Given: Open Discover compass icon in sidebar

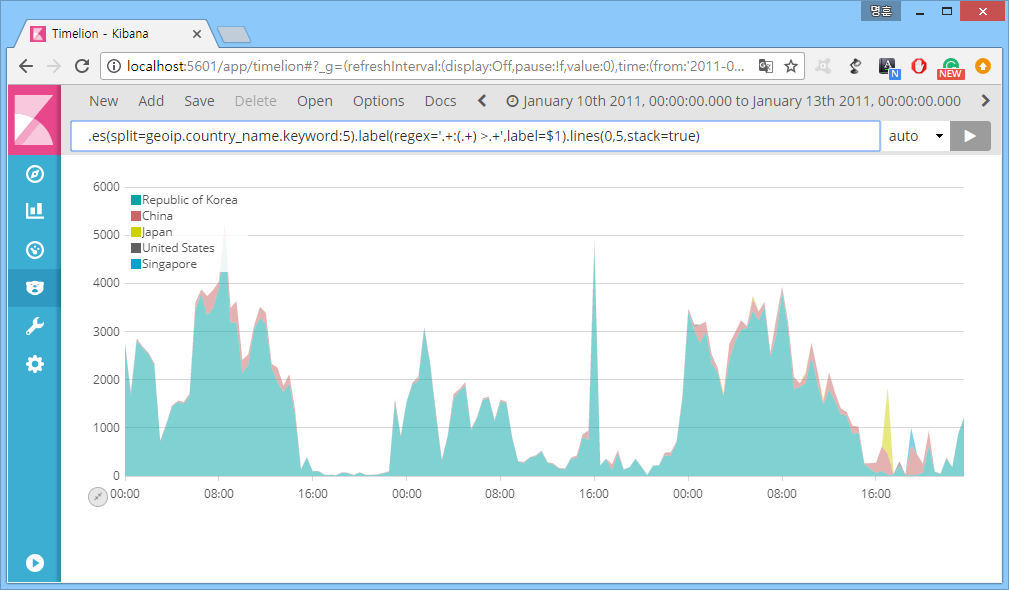Looking at the screenshot, I should click(35, 174).
